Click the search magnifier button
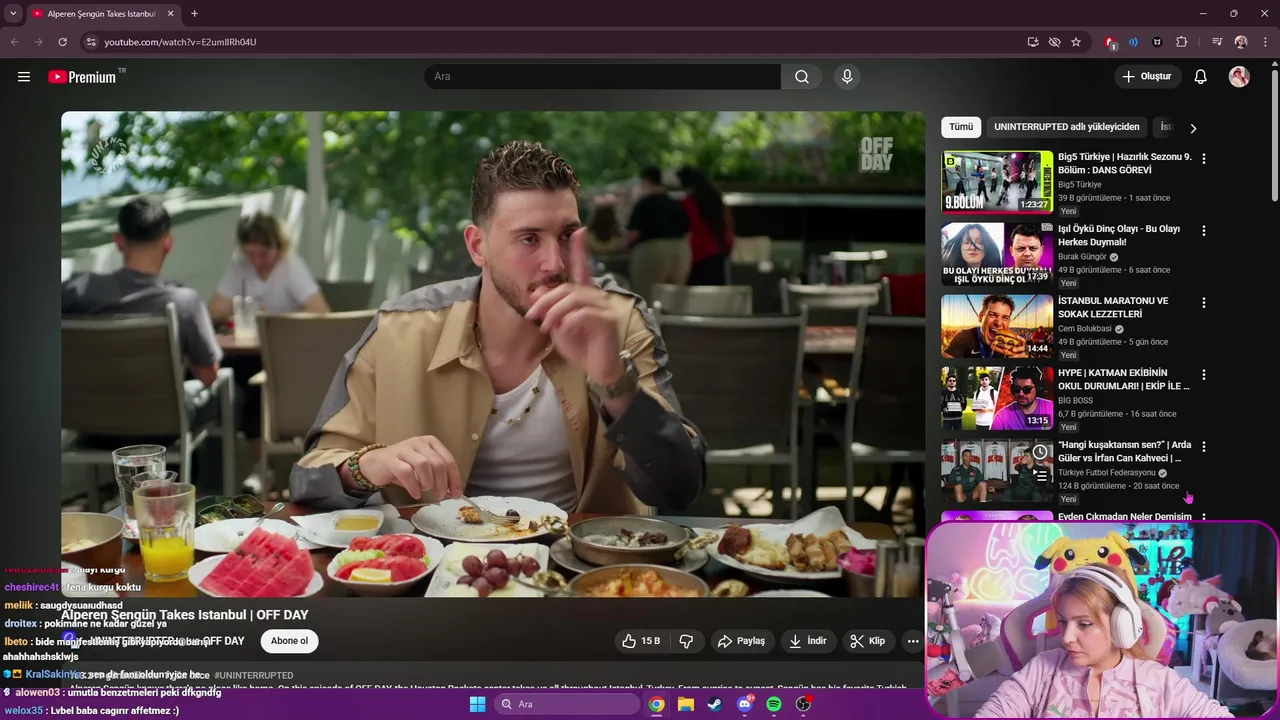The height and width of the screenshot is (720, 1280). (802, 77)
